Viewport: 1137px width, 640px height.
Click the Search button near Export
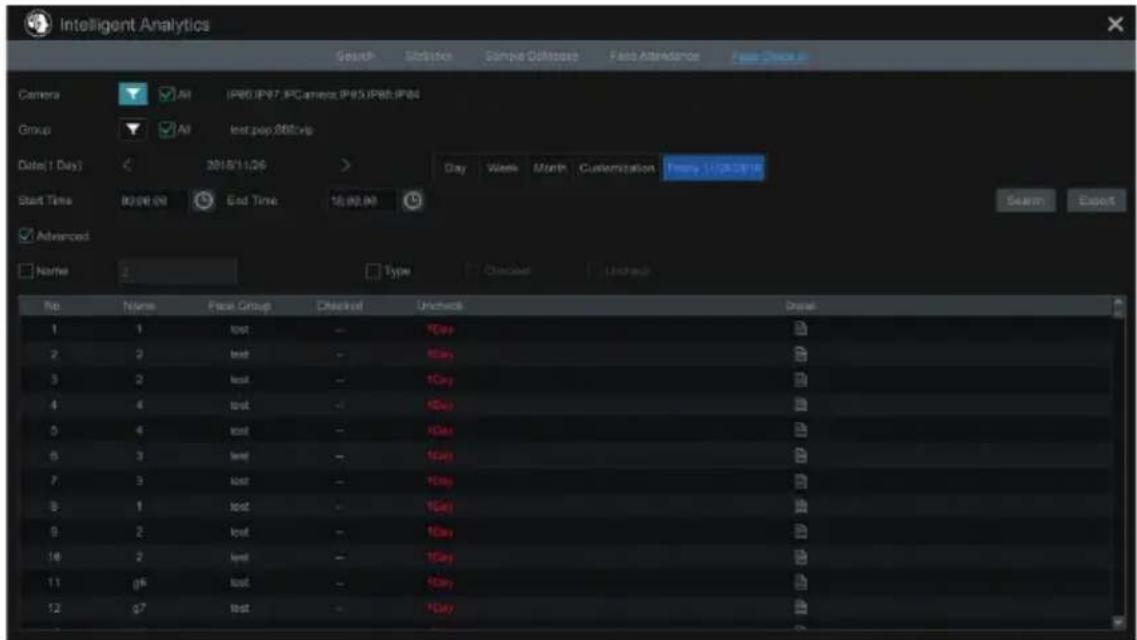point(1026,201)
